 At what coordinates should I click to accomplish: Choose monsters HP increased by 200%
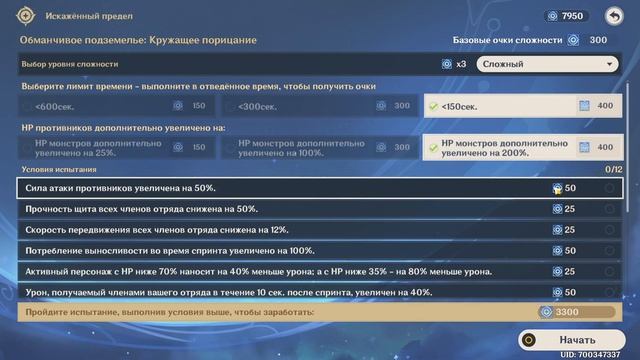coord(523,148)
